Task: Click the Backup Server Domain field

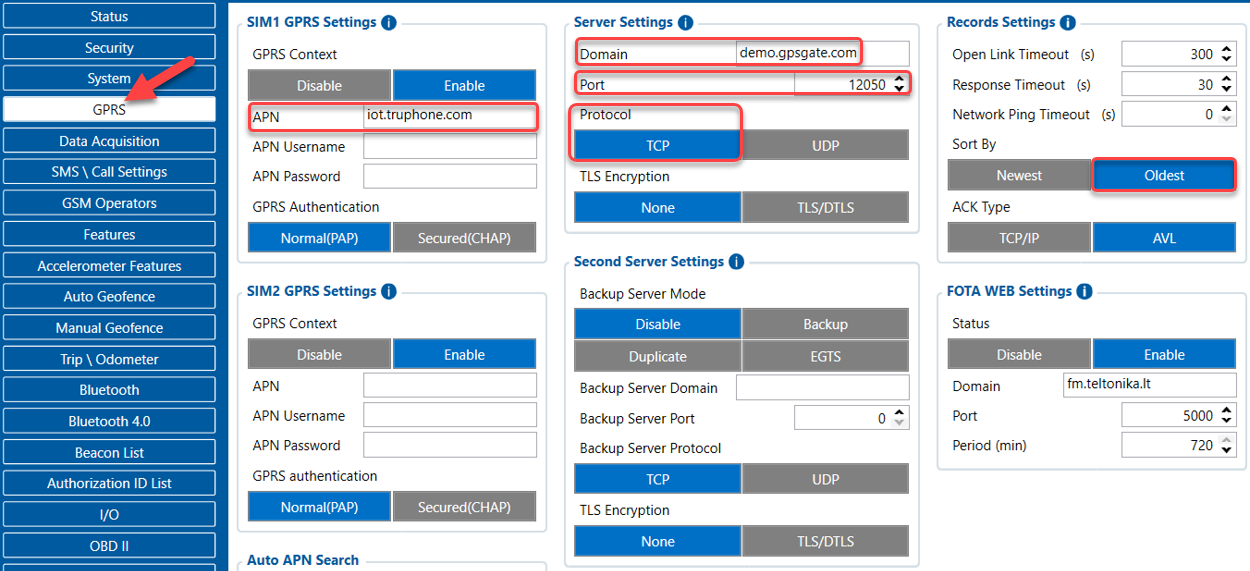Action: 823,387
